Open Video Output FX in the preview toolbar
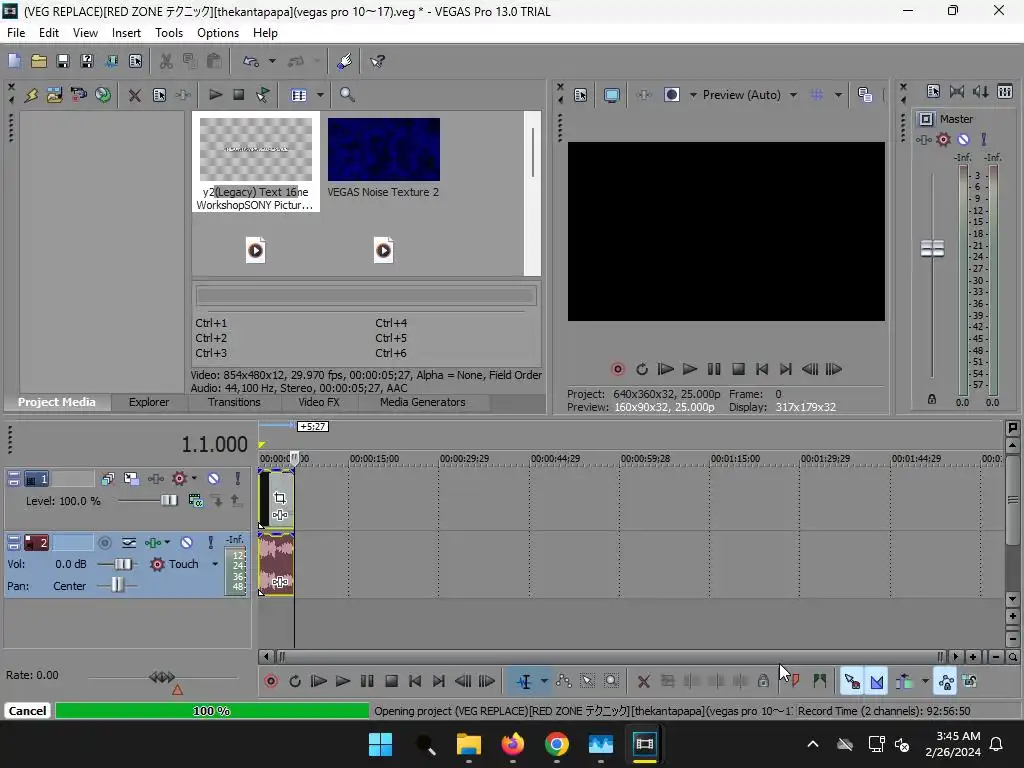Image resolution: width=1024 pixels, height=768 pixels. (x=644, y=95)
